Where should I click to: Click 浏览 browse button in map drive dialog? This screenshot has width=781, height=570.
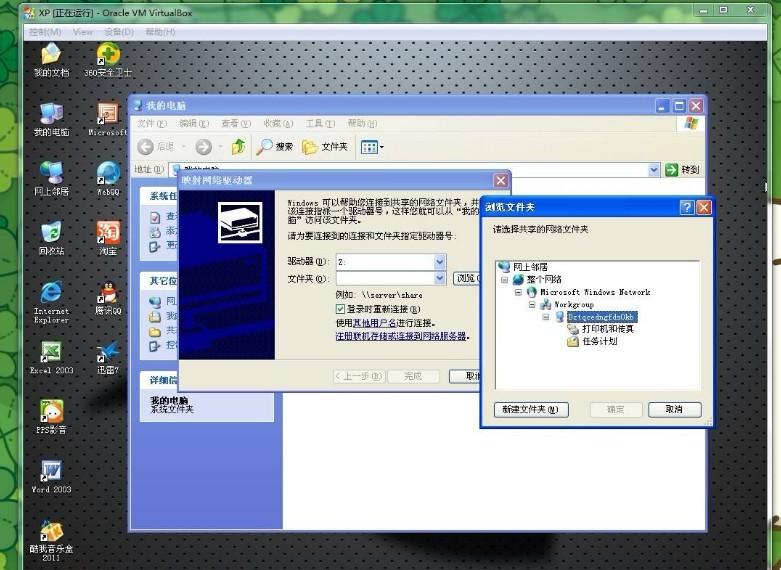(466, 278)
